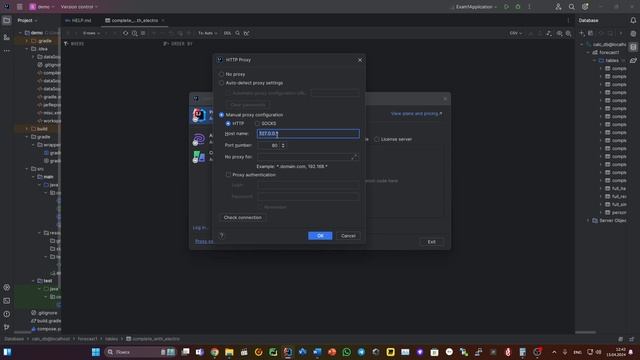Run ExamApplication with the Run icon
This screenshot has height=360, width=640.
click(x=507, y=7)
